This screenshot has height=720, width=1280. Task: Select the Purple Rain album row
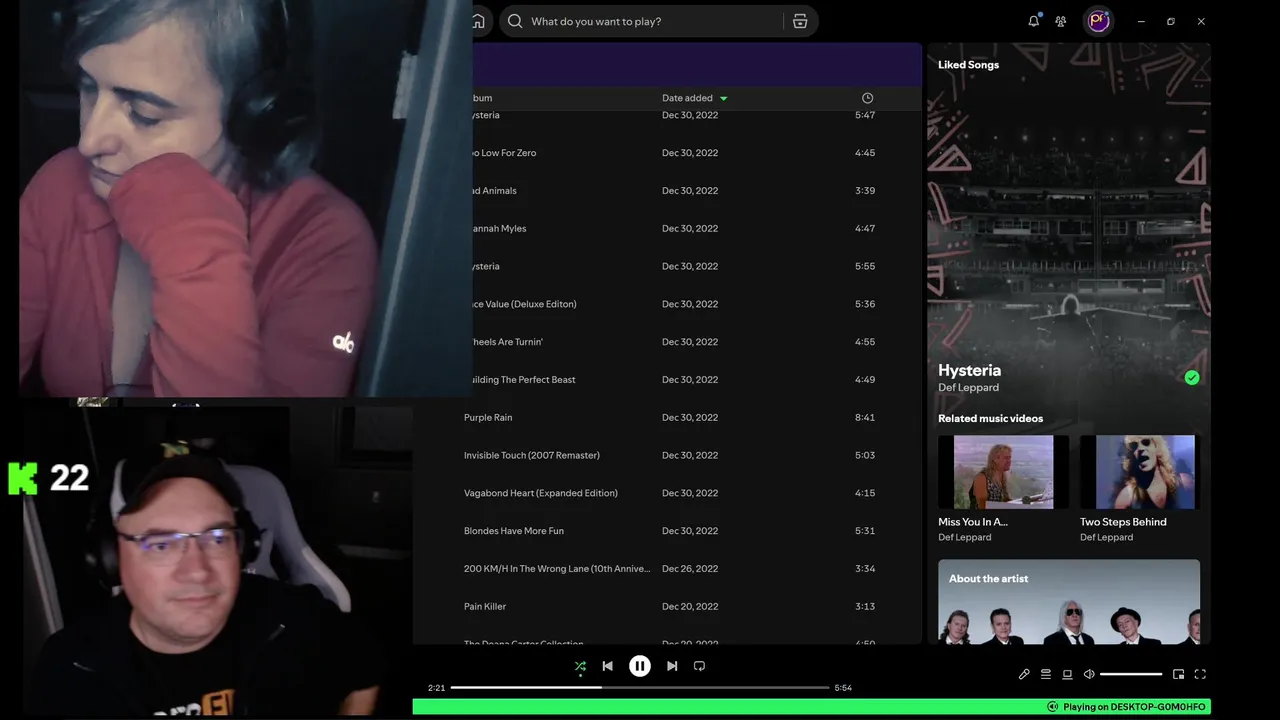click(x=668, y=417)
